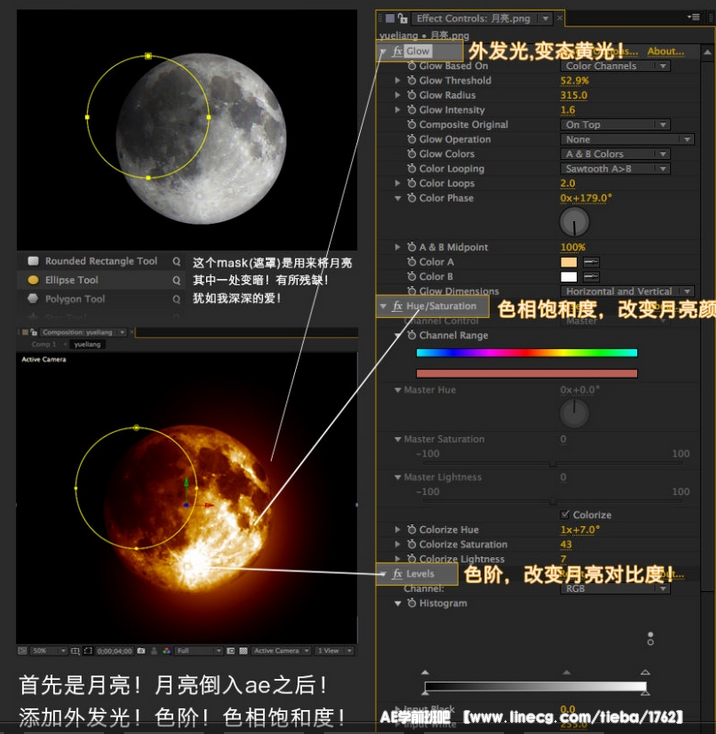716x734 pixels.
Task: Open the Active Camera view dropdown
Action: coord(281,651)
